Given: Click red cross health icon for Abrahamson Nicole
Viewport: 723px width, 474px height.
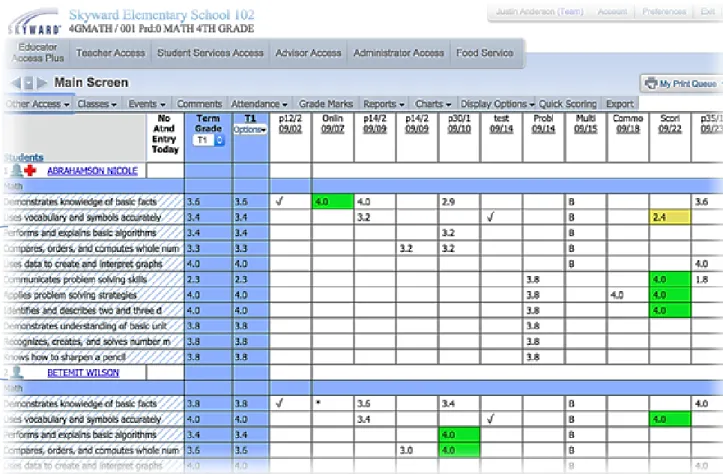Looking at the screenshot, I should click(x=30, y=171).
